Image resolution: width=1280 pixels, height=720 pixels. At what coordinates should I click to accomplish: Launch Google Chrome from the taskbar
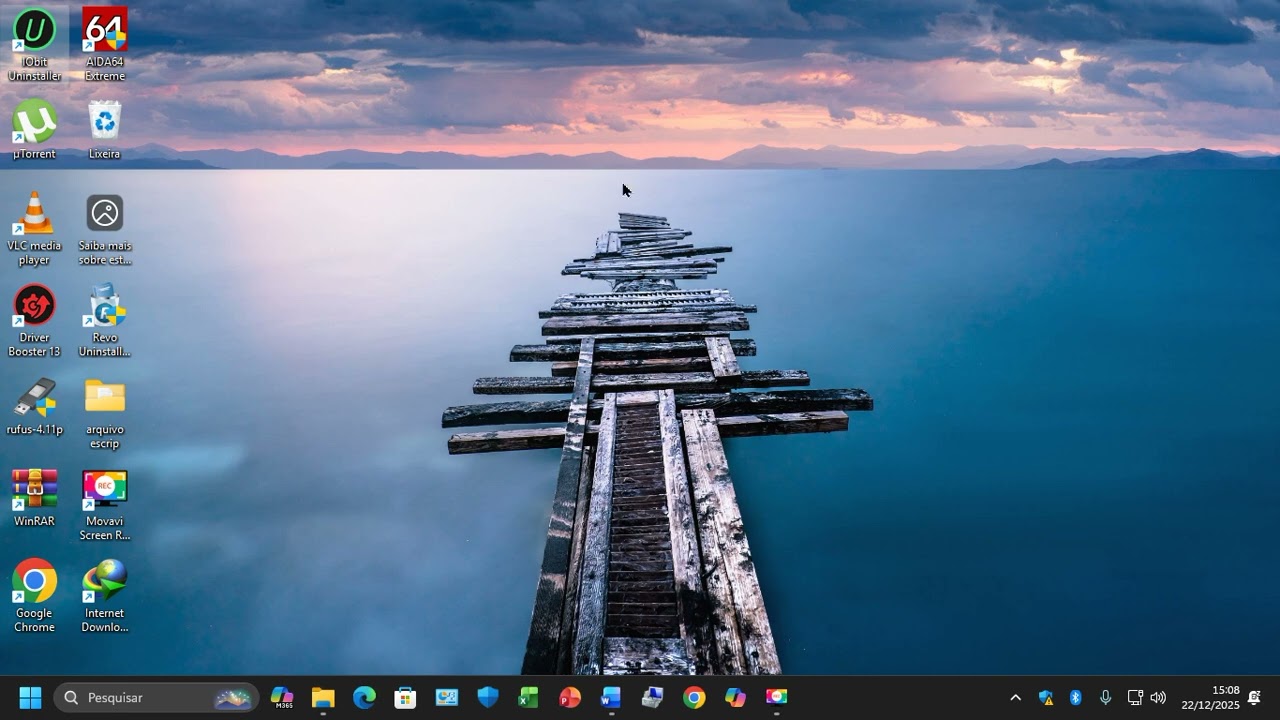(x=694, y=698)
